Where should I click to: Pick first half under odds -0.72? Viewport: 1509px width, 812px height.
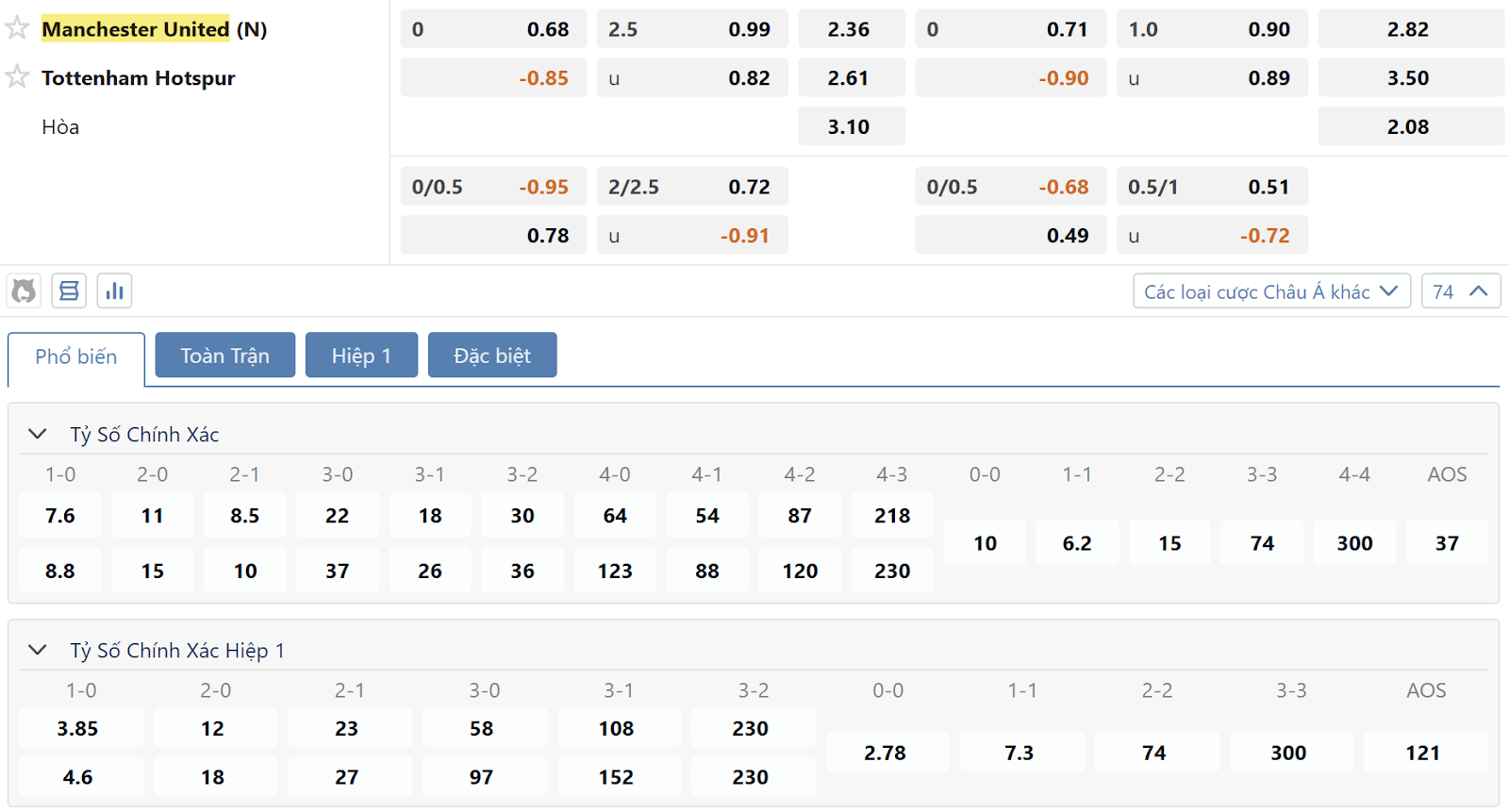coord(1212,236)
